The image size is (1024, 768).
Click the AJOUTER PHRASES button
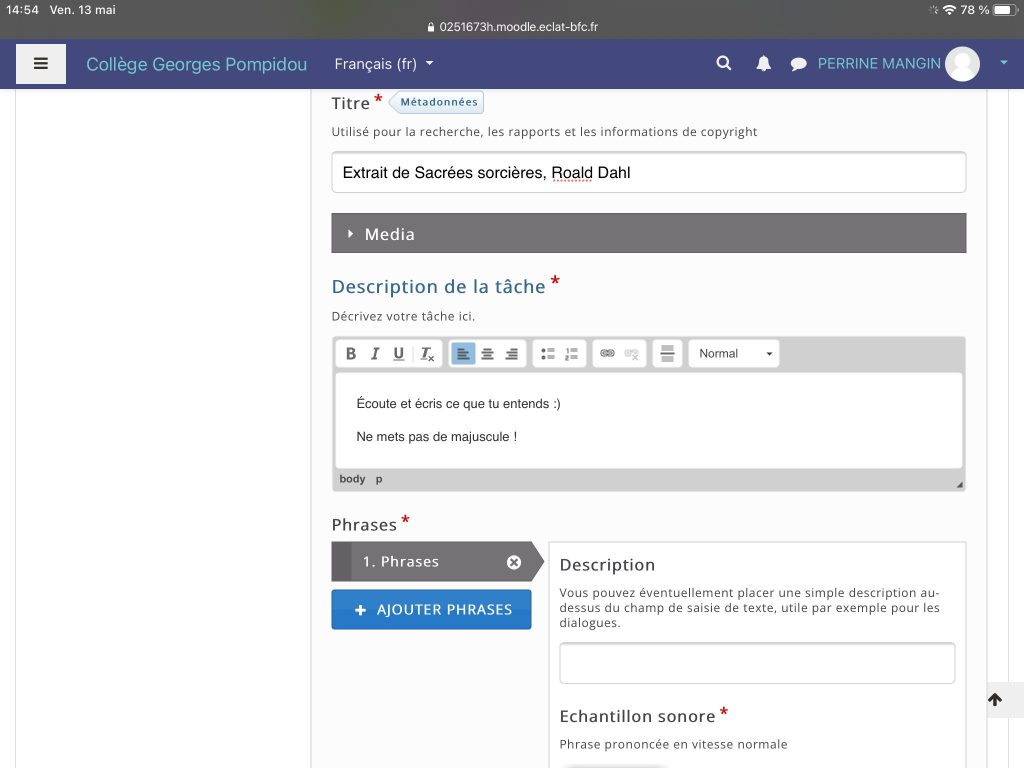point(431,610)
